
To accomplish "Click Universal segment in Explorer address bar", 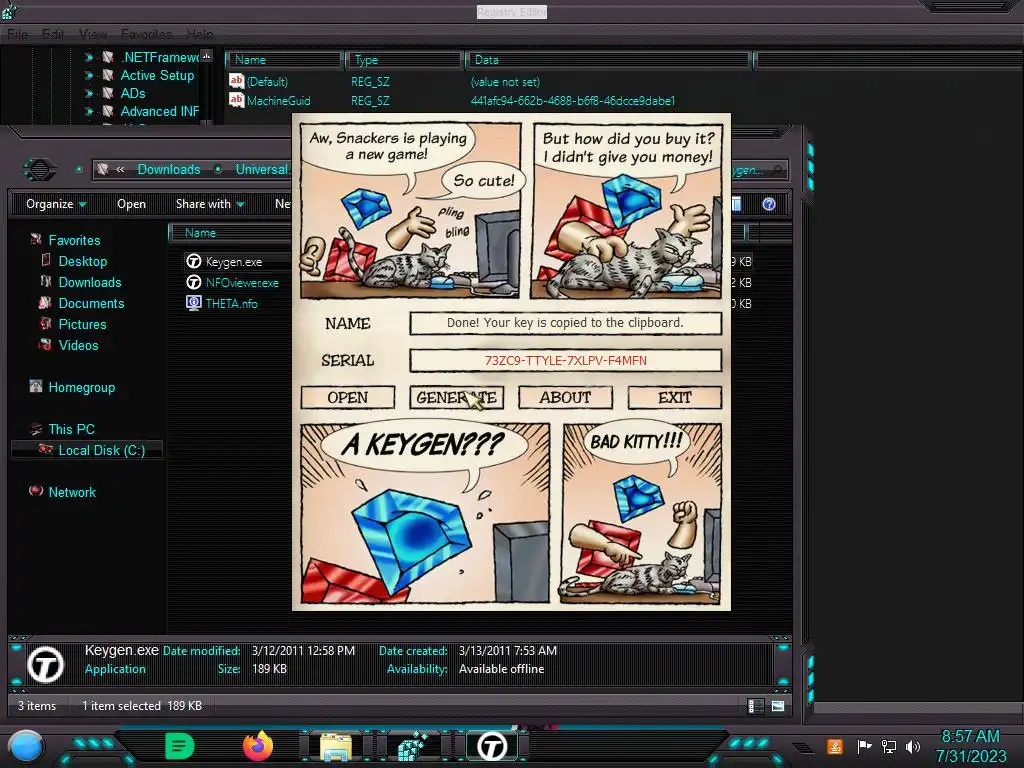I will click(261, 169).
